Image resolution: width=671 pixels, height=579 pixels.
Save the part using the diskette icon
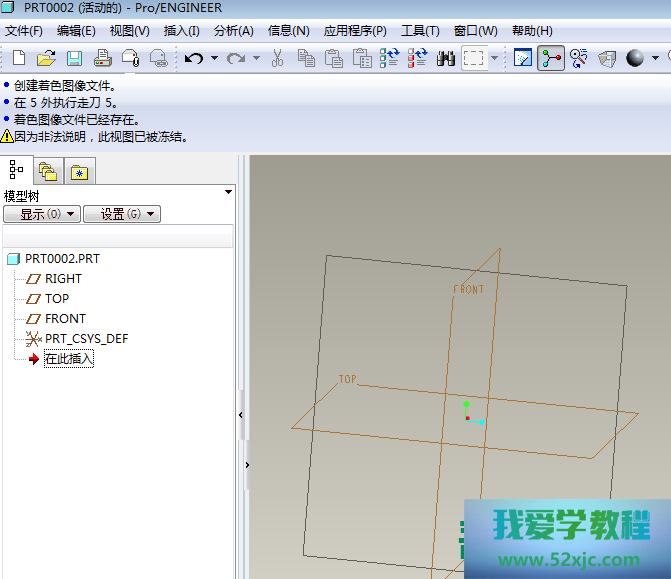(x=74, y=58)
